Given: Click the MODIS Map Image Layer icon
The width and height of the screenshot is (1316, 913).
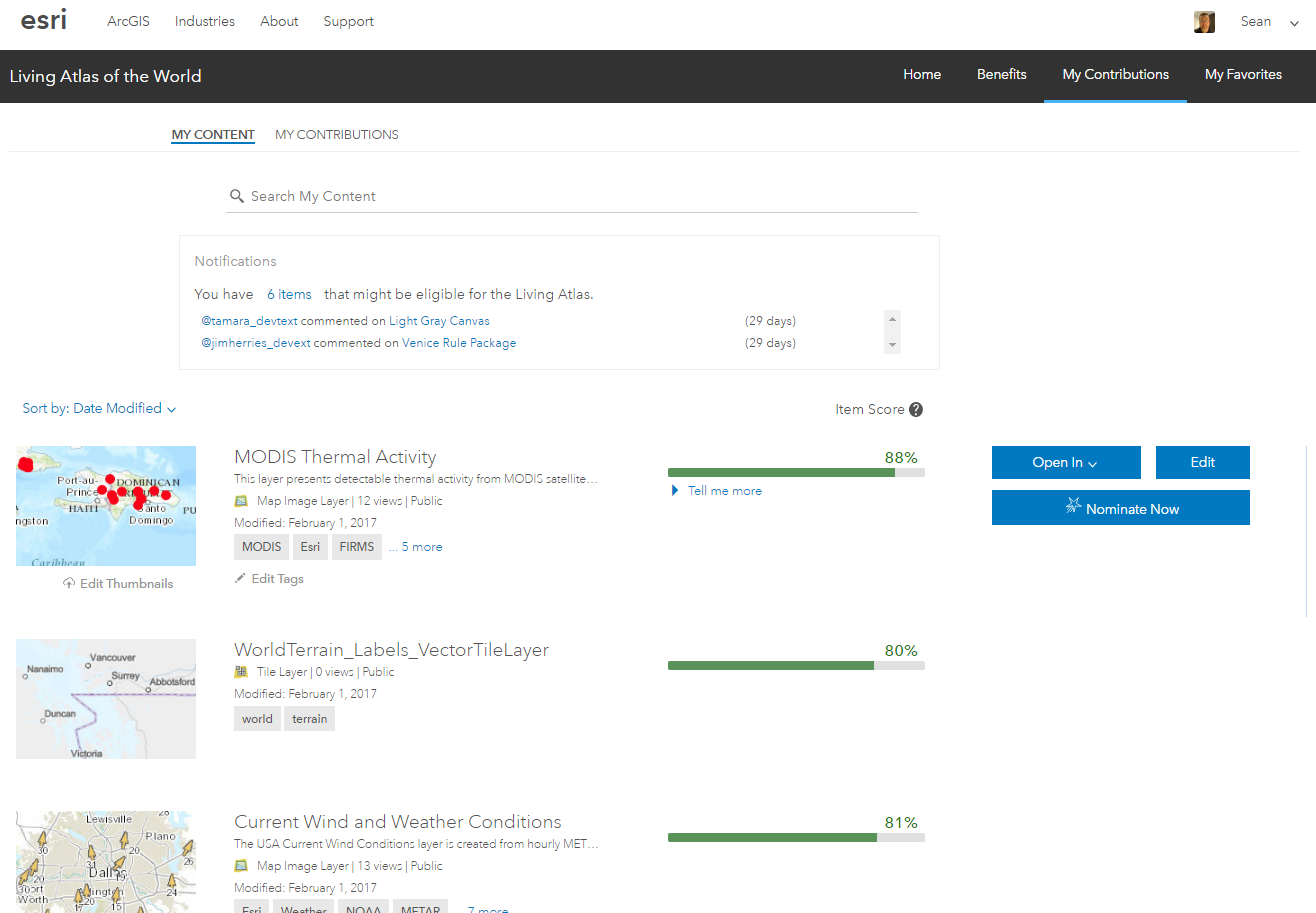Looking at the screenshot, I should (x=241, y=501).
